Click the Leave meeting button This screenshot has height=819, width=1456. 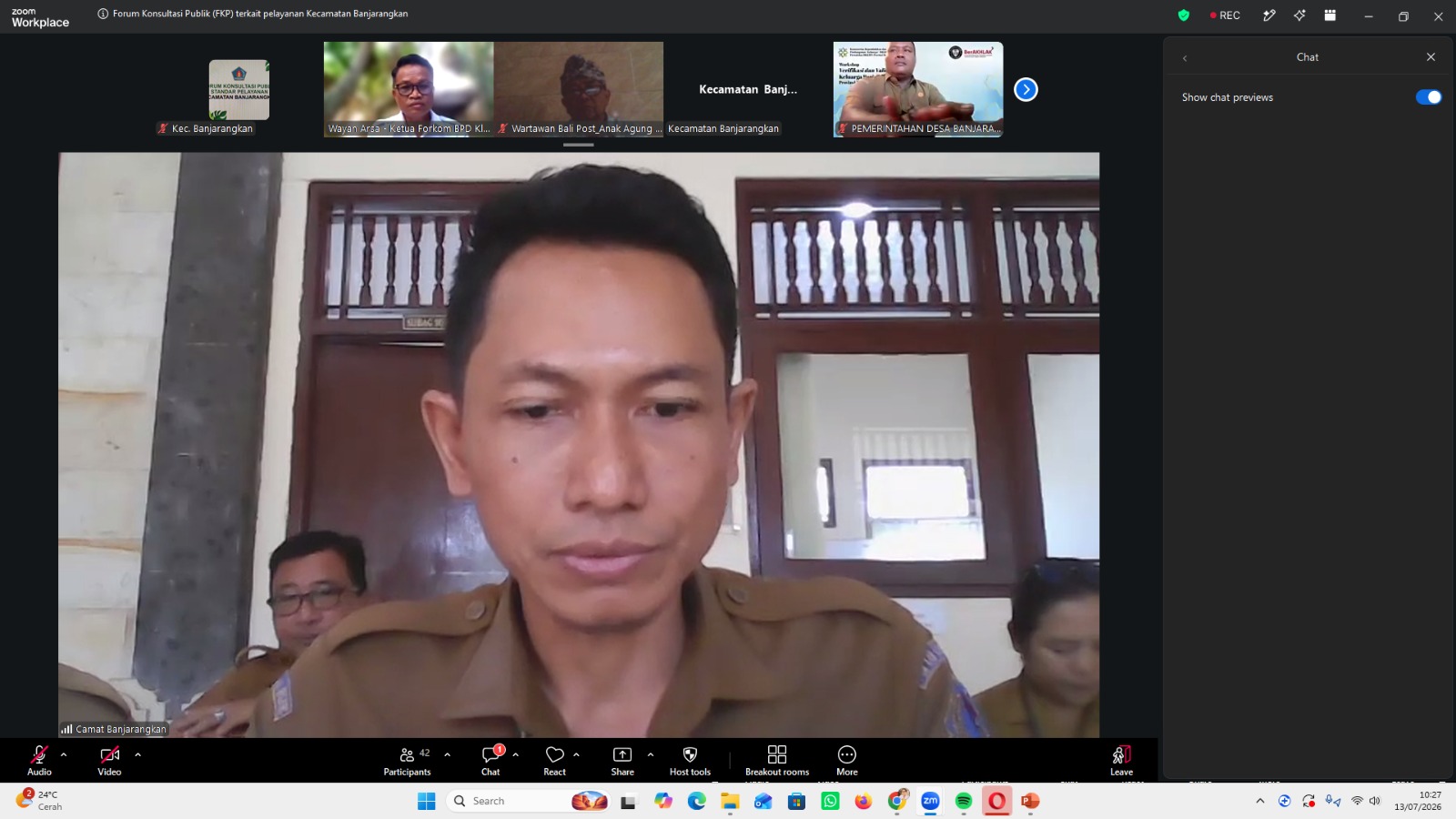[1121, 761]
